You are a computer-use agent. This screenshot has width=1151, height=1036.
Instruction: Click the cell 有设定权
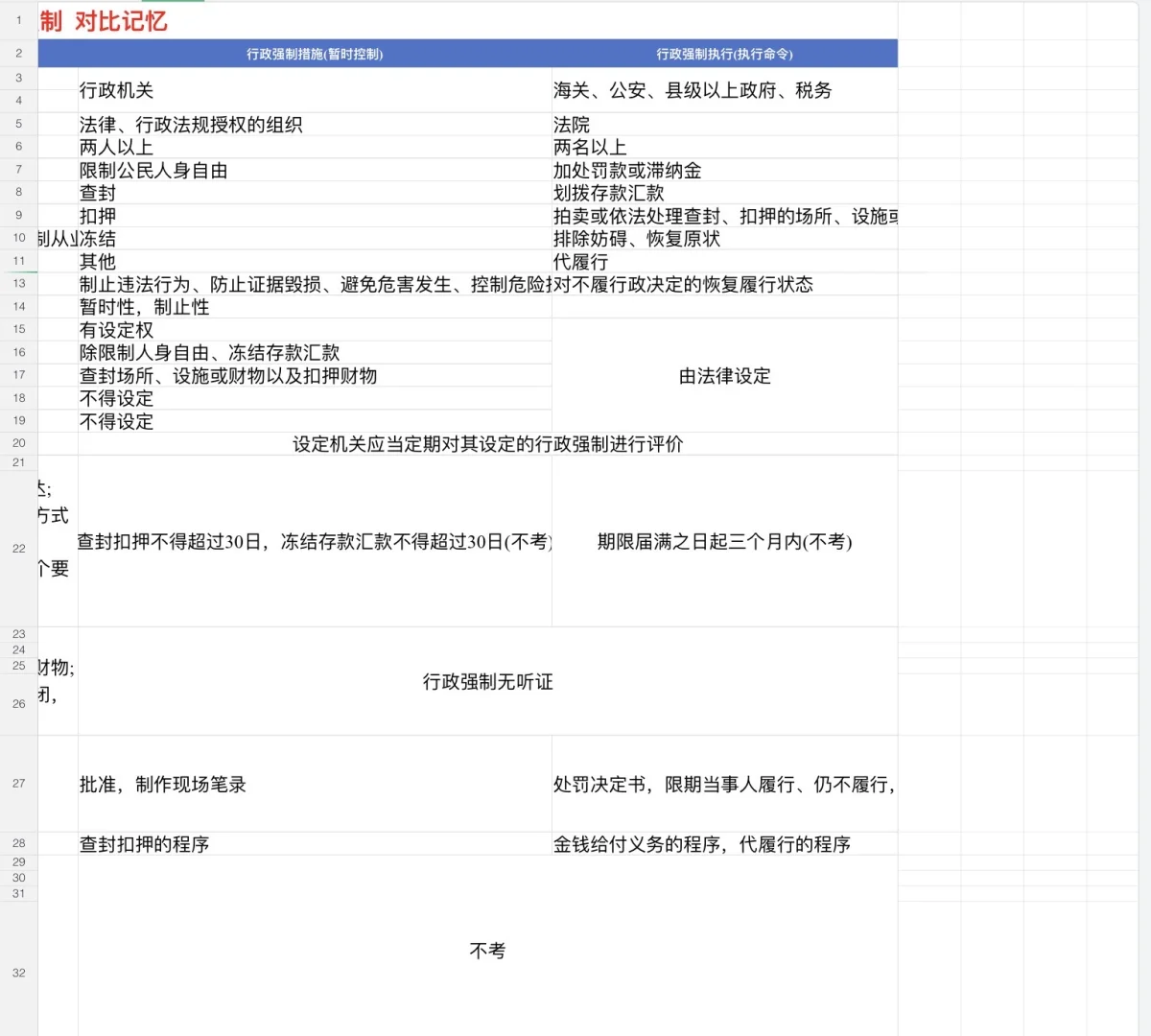click(315, 330)
